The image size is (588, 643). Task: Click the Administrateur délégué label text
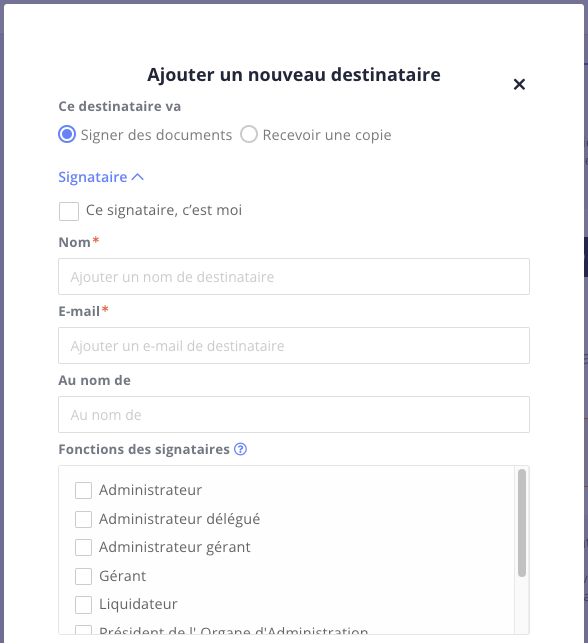click(x=180, y=519)
